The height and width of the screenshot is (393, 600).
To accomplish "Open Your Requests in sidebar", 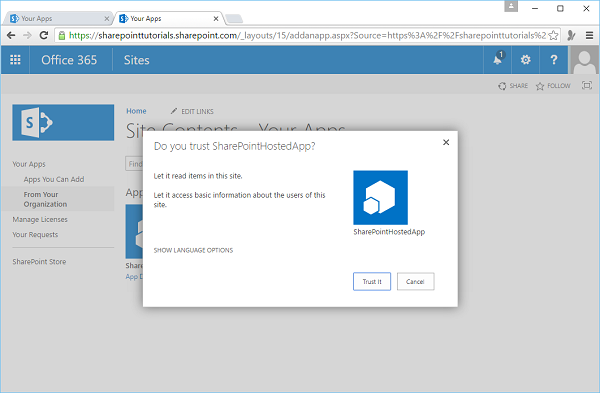I will coord(35,235).
